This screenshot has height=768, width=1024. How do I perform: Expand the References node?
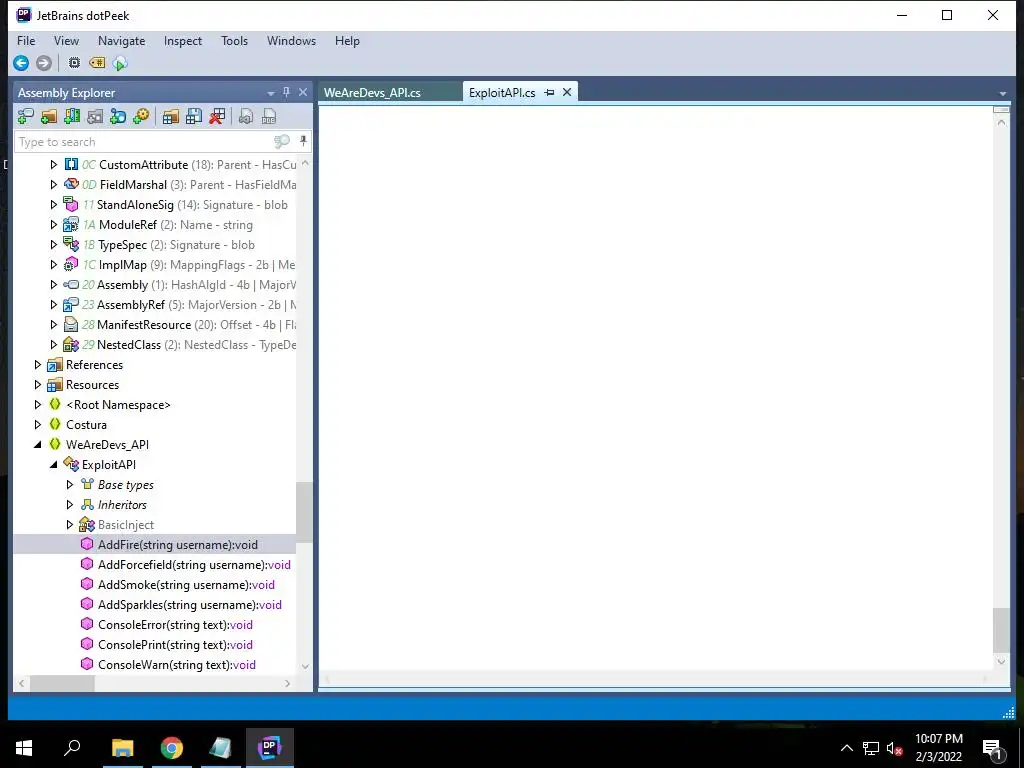point(38,364)
